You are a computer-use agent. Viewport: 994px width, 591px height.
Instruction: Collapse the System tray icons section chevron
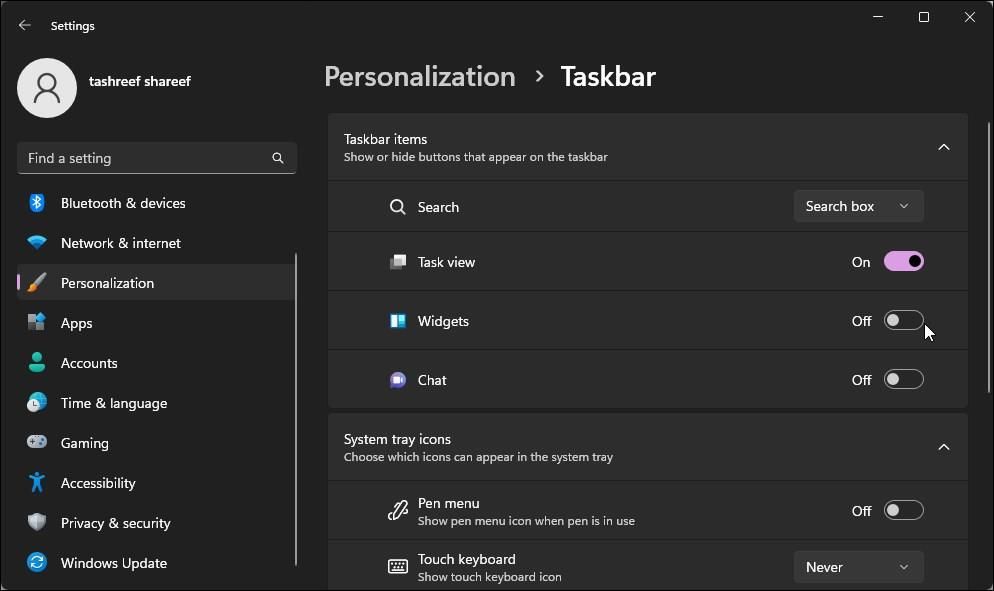(943, 447)
